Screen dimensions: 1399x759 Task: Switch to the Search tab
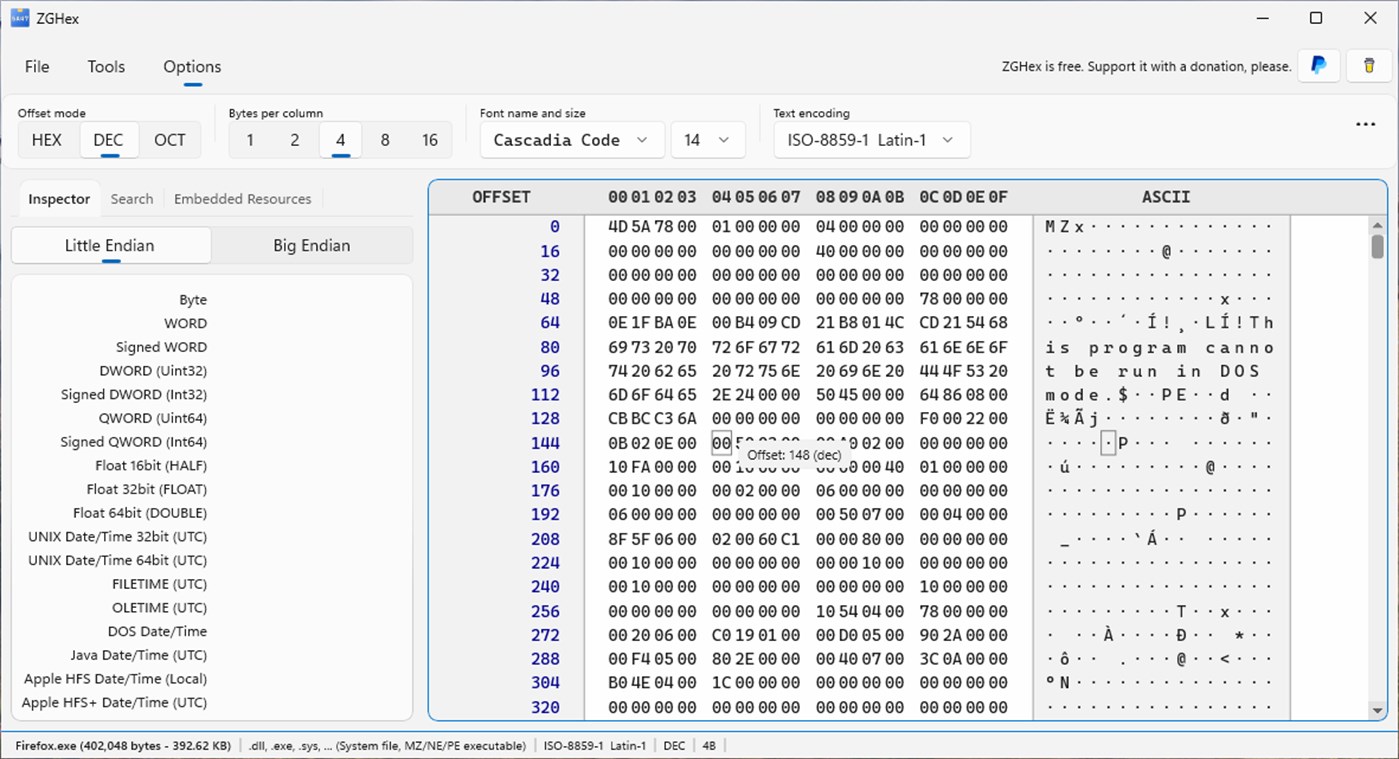(132, 199)
